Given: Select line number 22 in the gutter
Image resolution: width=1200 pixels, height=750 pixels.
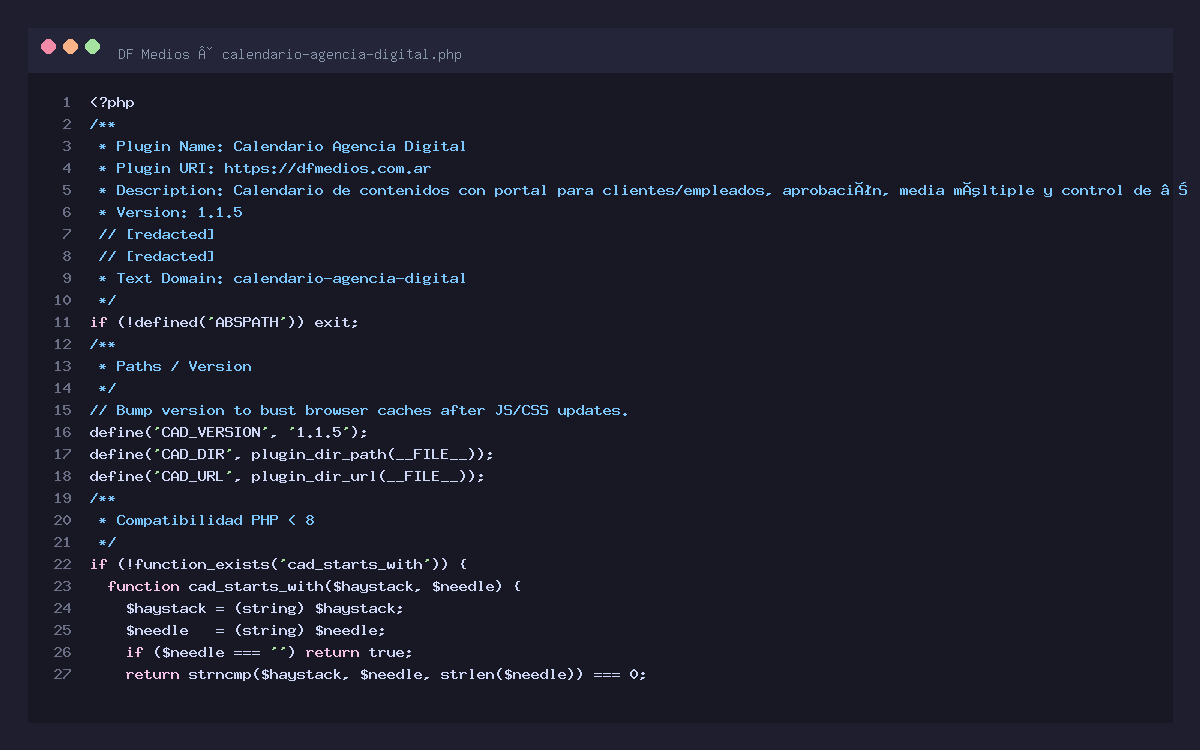Looking at the screenshot, I should point(62,564).
